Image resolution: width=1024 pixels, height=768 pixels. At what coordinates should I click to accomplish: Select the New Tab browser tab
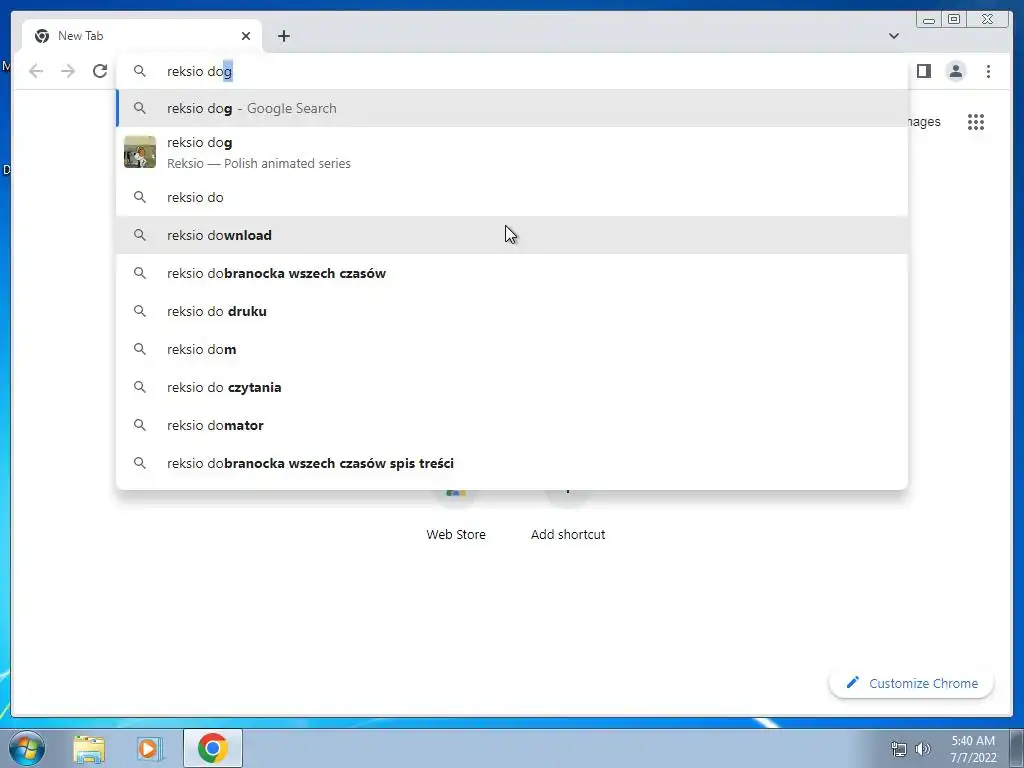click(142, 36)
